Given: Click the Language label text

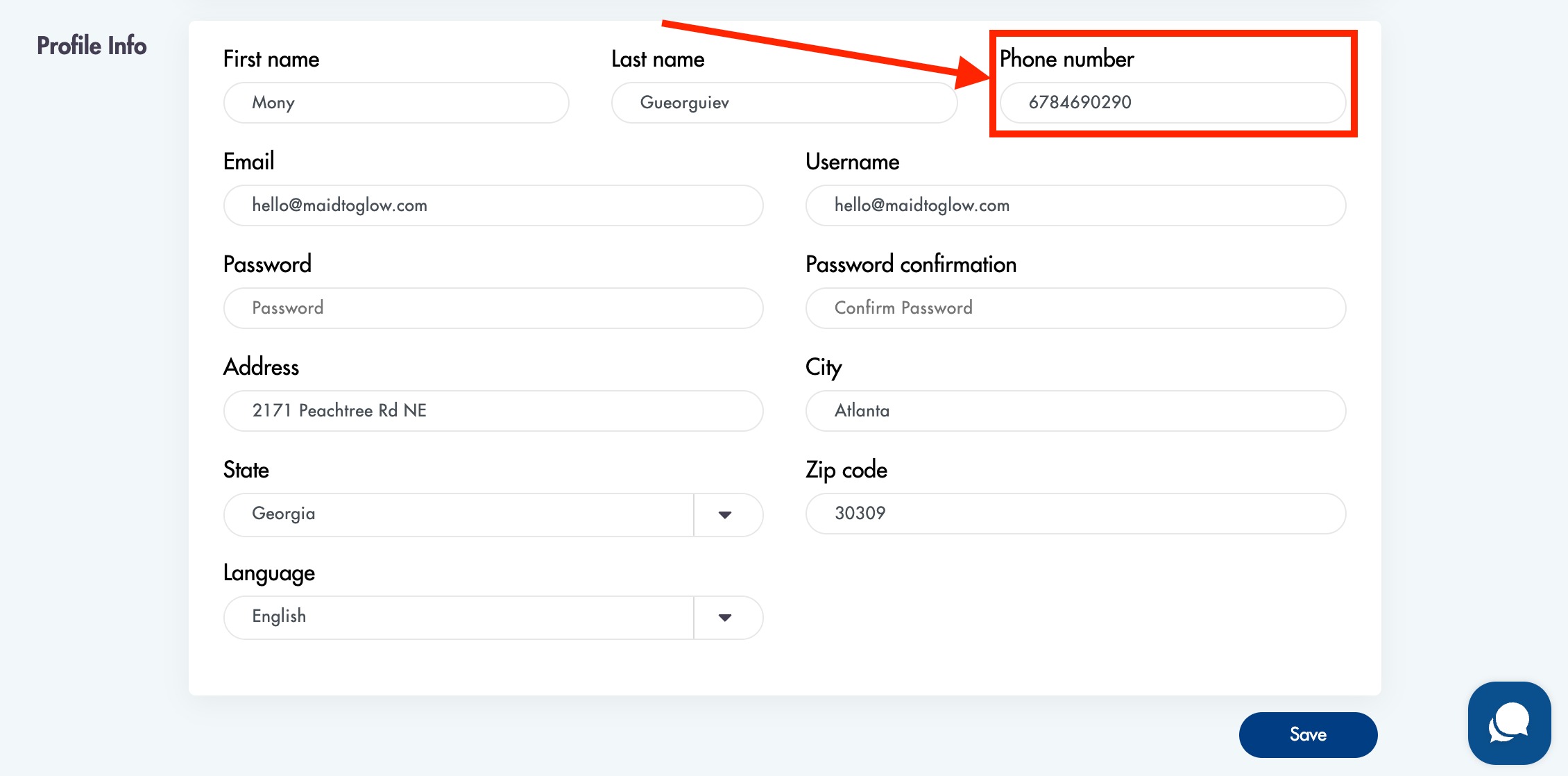Looking at the screenshot, I should 269,573.
